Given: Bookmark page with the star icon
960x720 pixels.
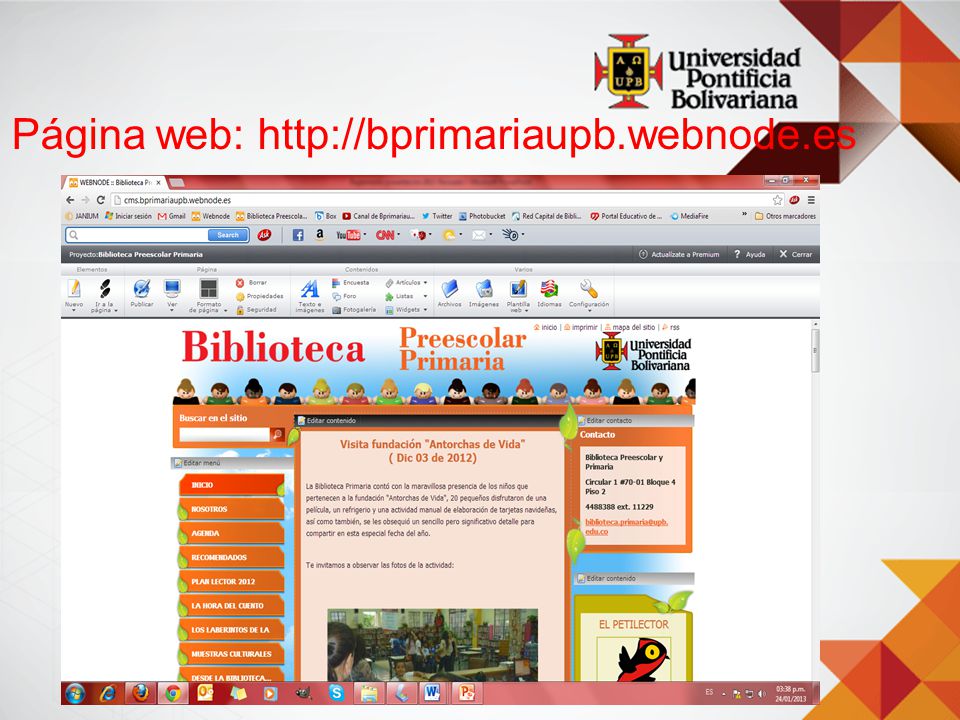Looking at the screenshot, I should (x=778, y=200).
